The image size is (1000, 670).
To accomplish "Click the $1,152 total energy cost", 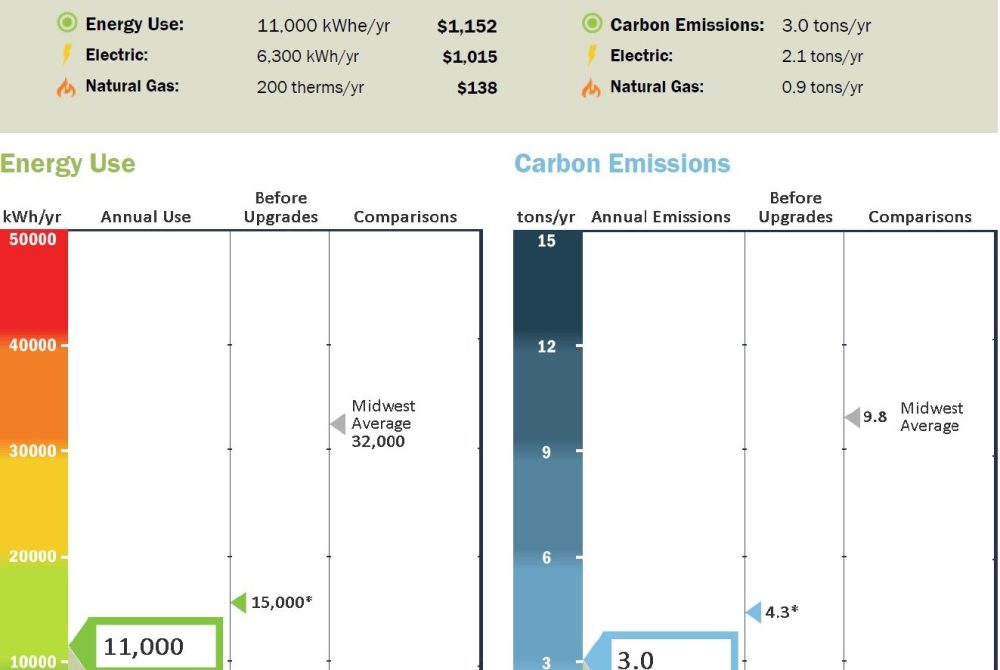I will pos(467,26).
